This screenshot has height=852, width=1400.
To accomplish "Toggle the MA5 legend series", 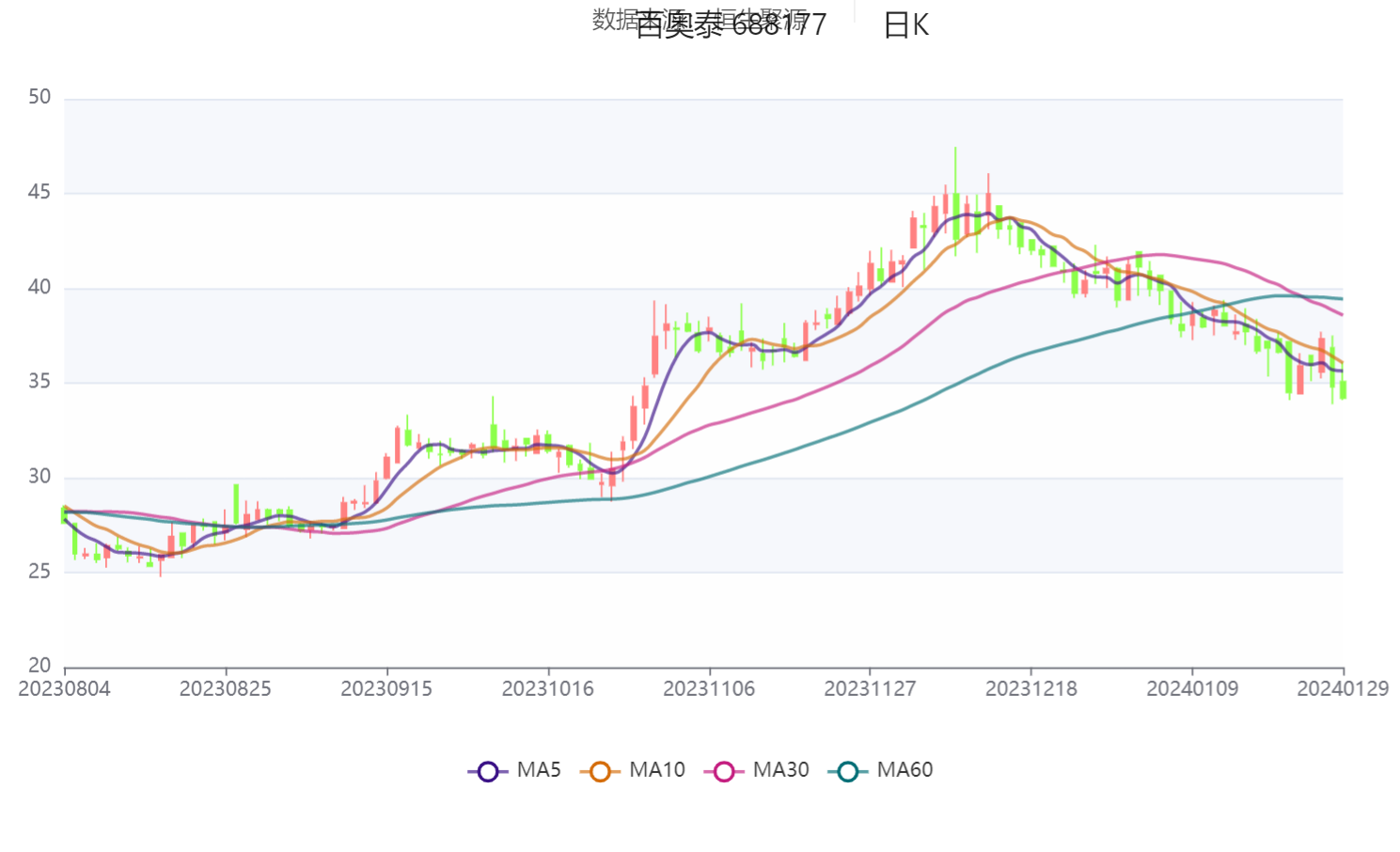I will click(x=514, y=770).
